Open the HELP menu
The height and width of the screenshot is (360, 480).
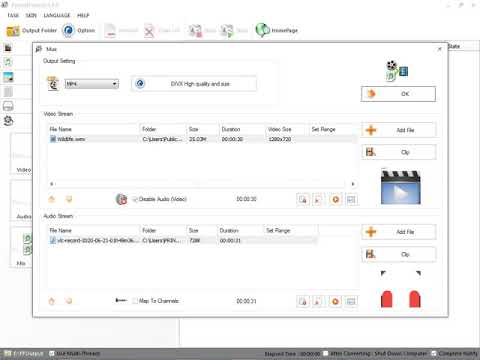pos(83,15)
